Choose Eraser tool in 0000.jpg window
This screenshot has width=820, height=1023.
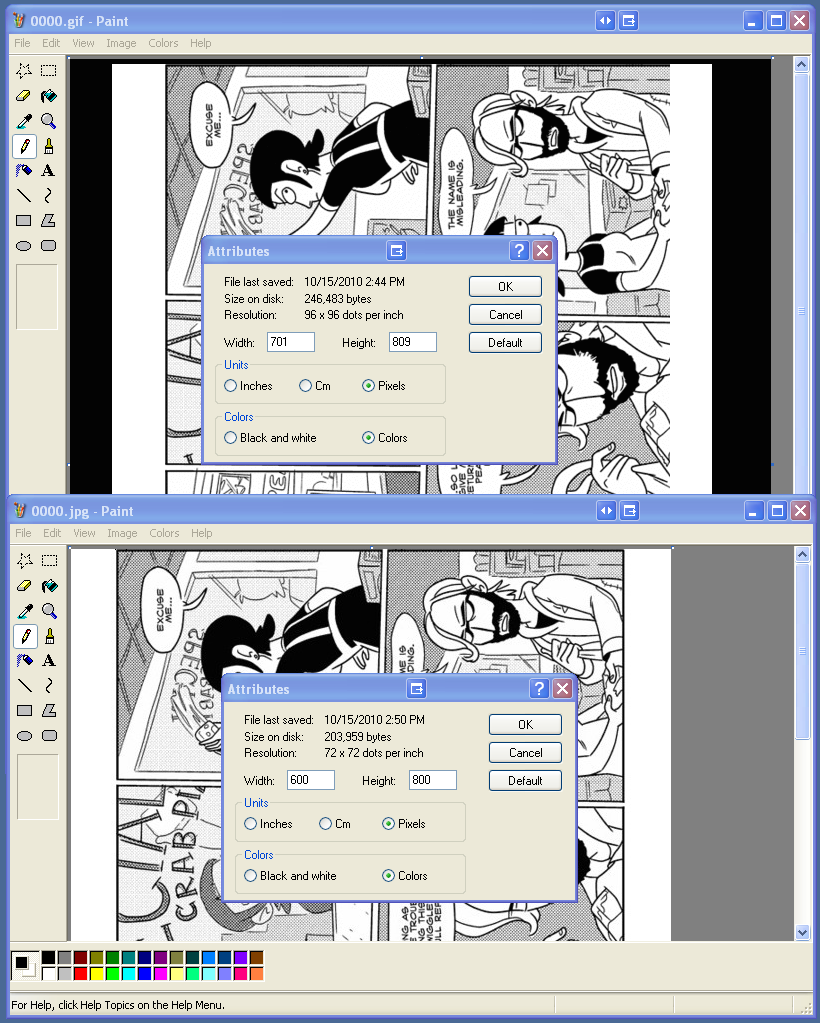coord(25,586)
